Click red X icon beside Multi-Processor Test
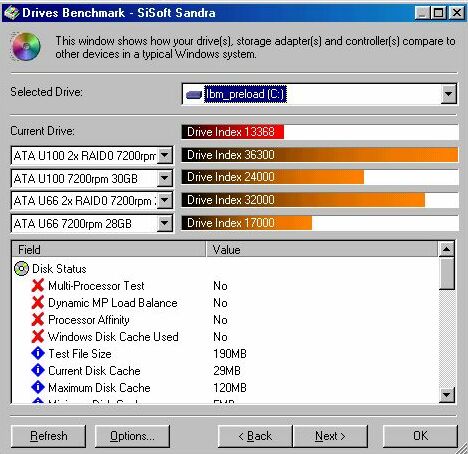Image resolution: width=468 pixels, height=454 pixels. click(x=38, y=286)
